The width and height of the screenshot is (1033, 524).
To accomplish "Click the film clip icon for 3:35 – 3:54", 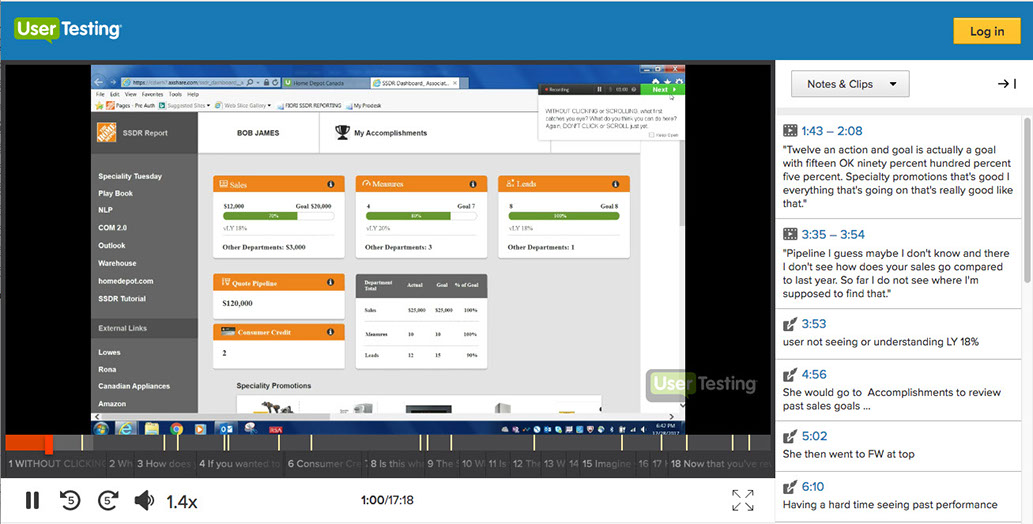I will 791,235.
